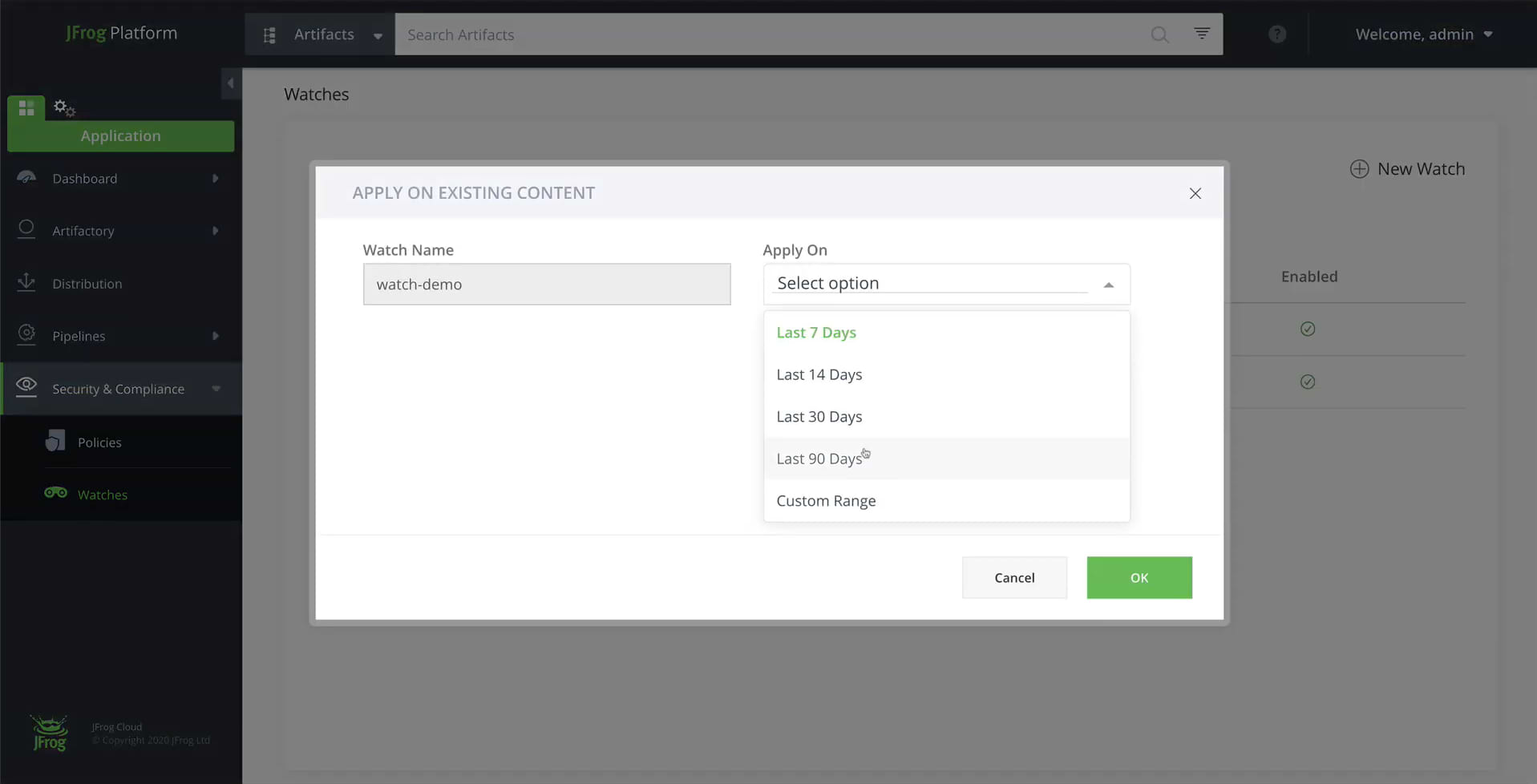Open Security & Compliance
This screenshot has height=784, width=1537.
point(118,388)
